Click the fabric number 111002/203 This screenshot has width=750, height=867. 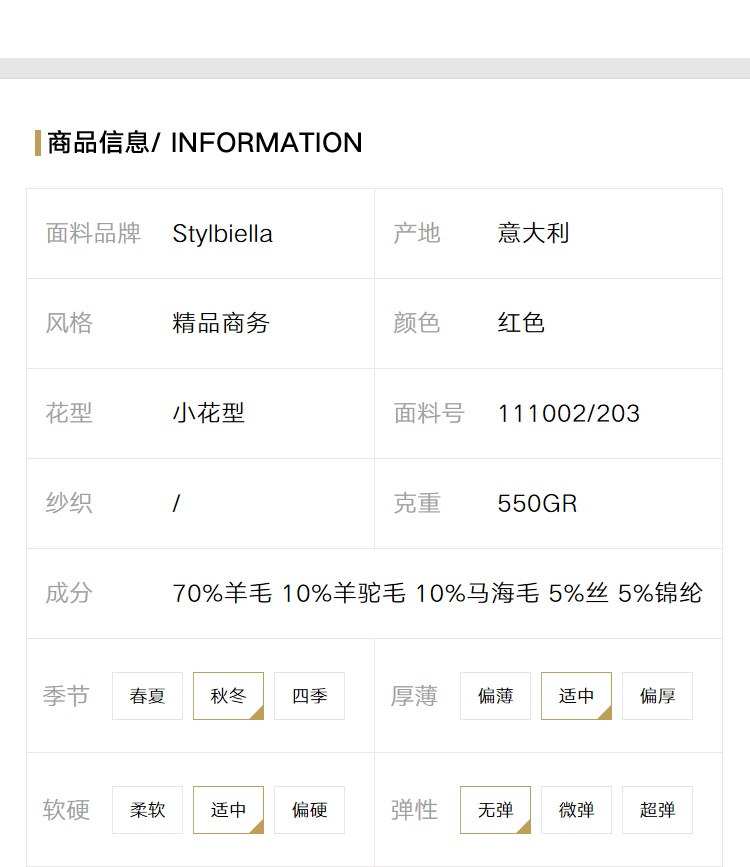pyautogui.click(x=569, y=414)
